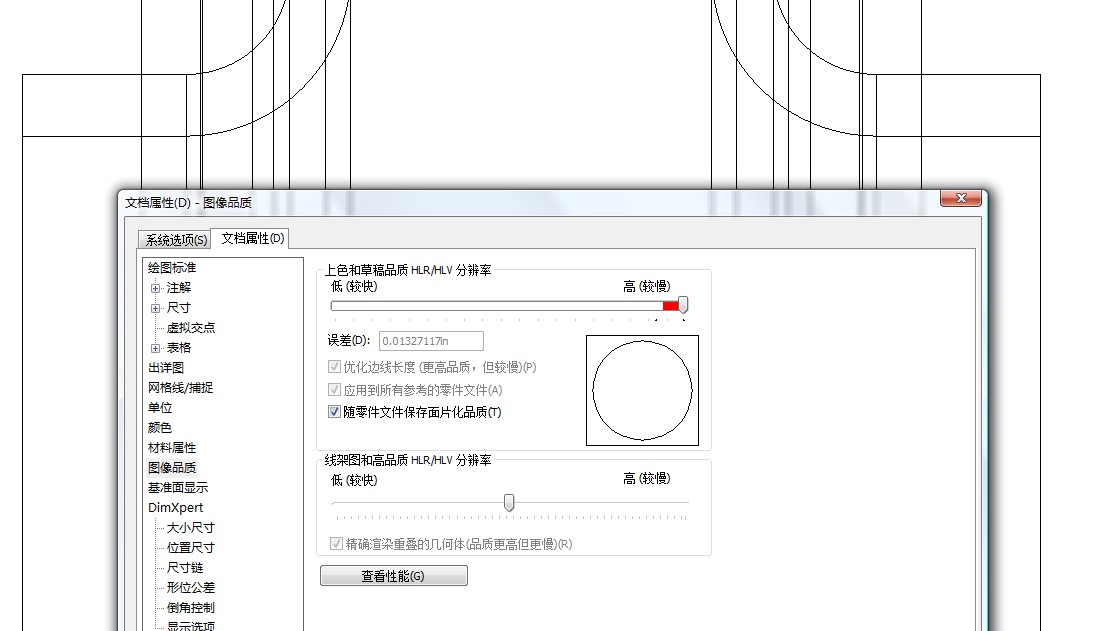Open the 注解 settings item

click(x=179, y=288)
